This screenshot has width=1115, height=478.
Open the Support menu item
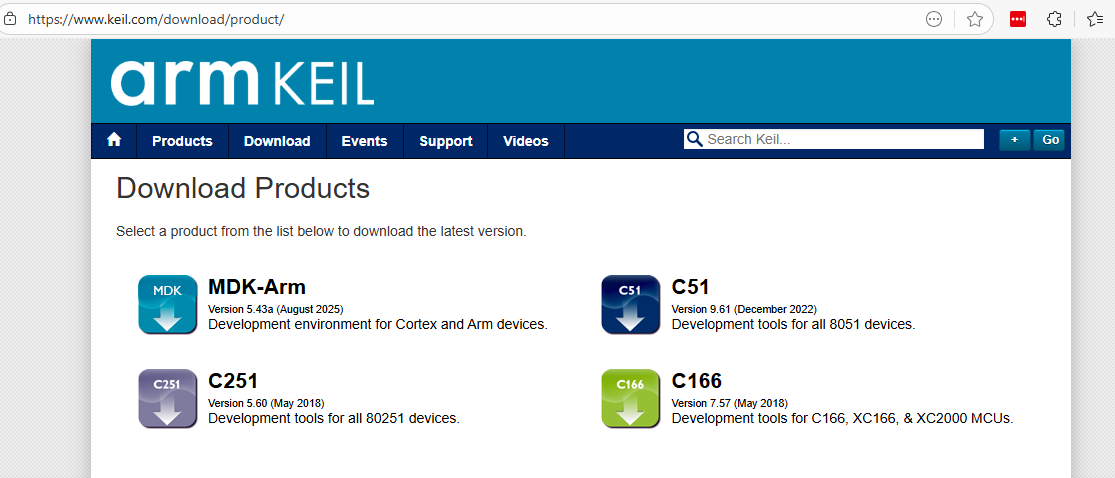tap(445, 141)
